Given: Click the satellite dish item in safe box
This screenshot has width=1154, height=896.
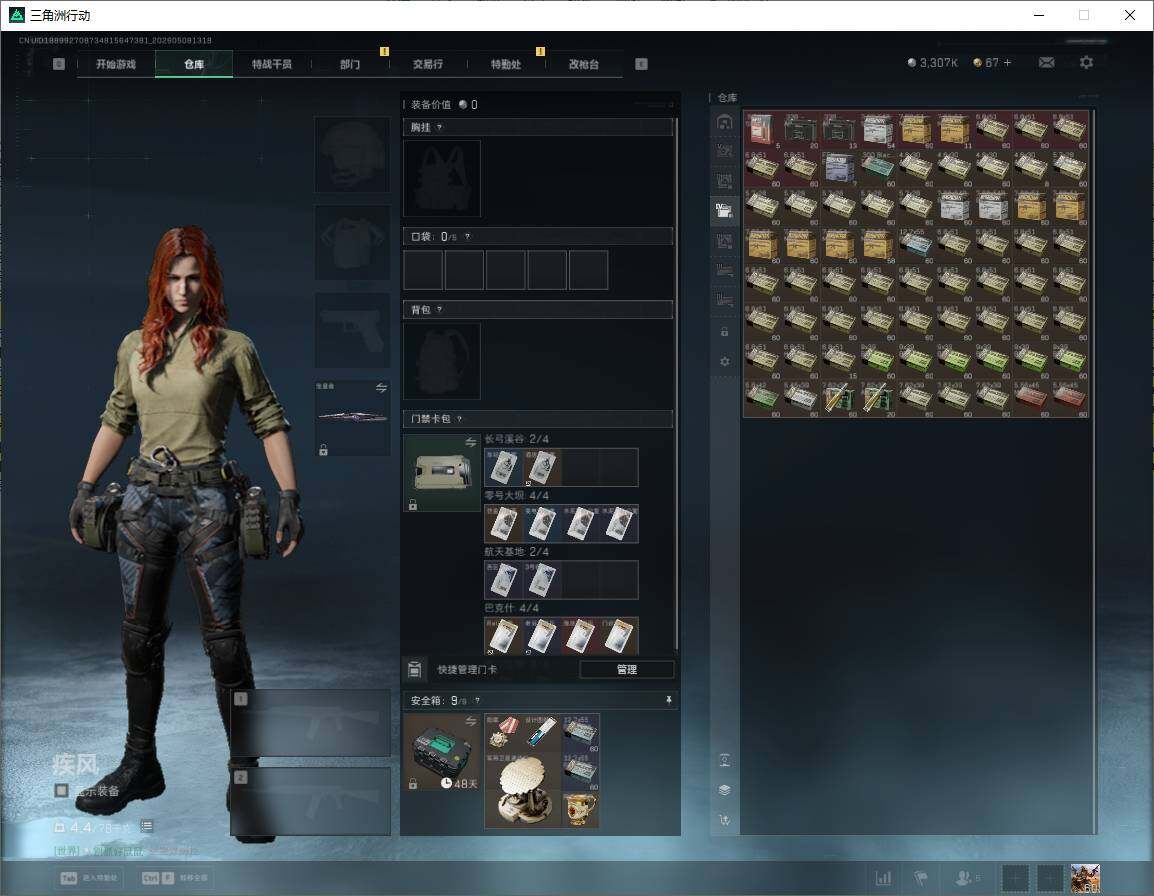Looking at the screenshot, I should (523, 790).
